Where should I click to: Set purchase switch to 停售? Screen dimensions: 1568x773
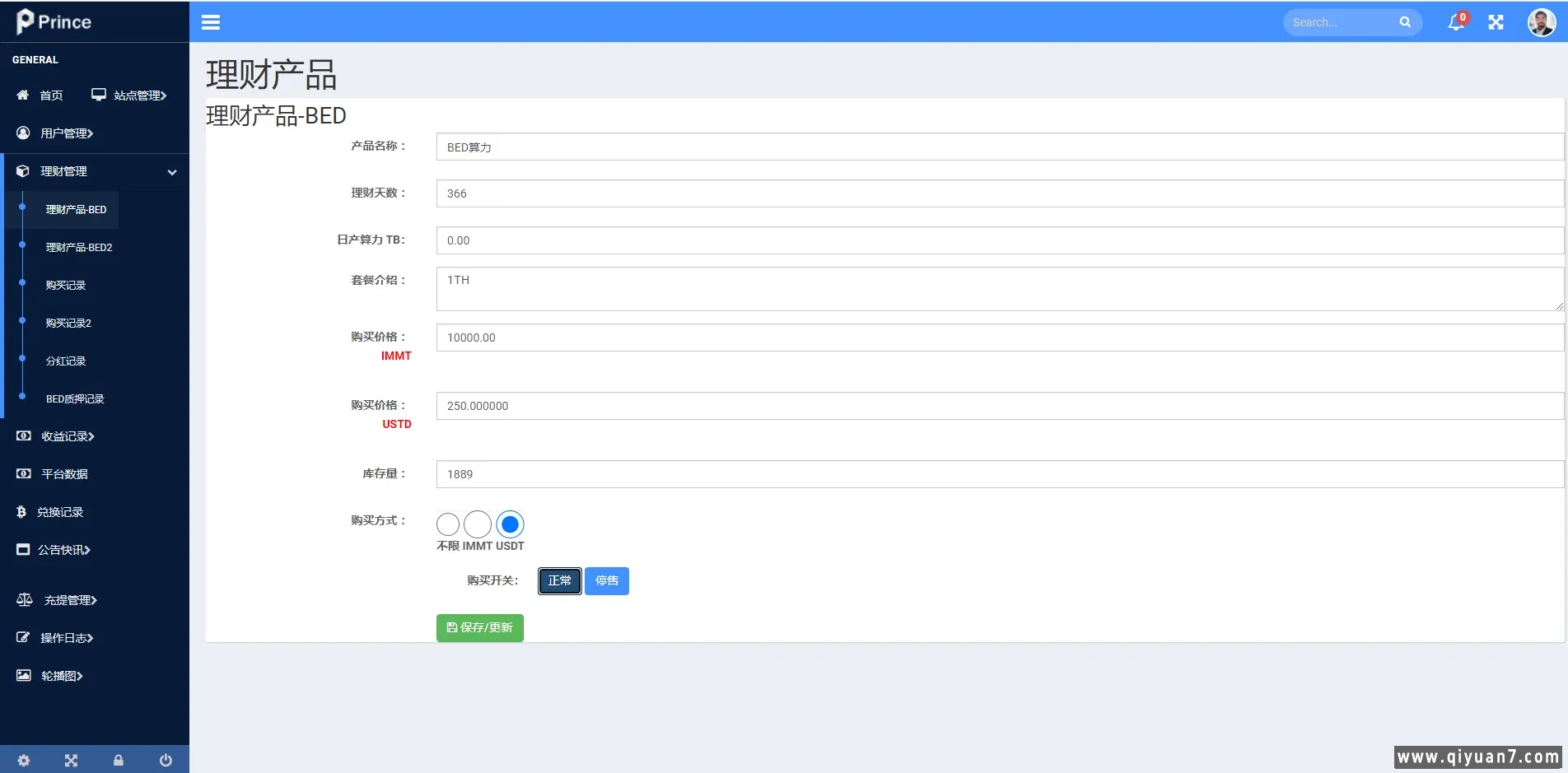point(606,581)
